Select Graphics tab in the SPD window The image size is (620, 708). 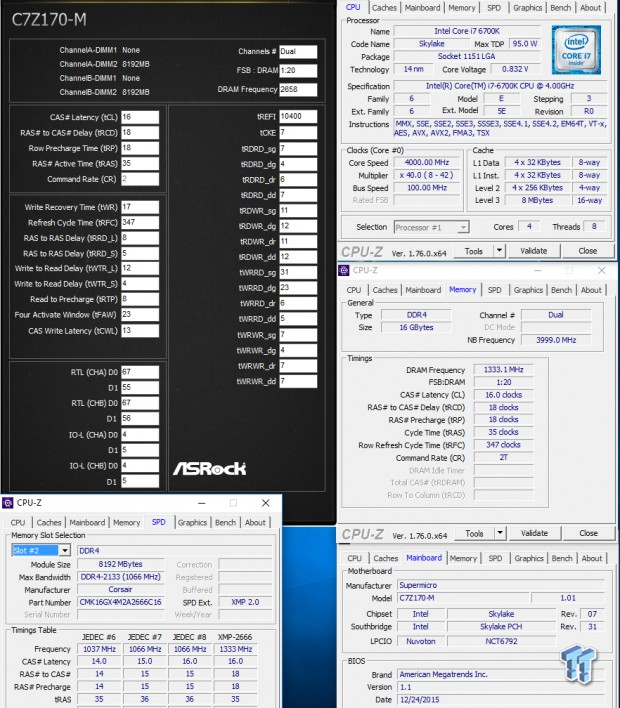[x=192, y=522]
